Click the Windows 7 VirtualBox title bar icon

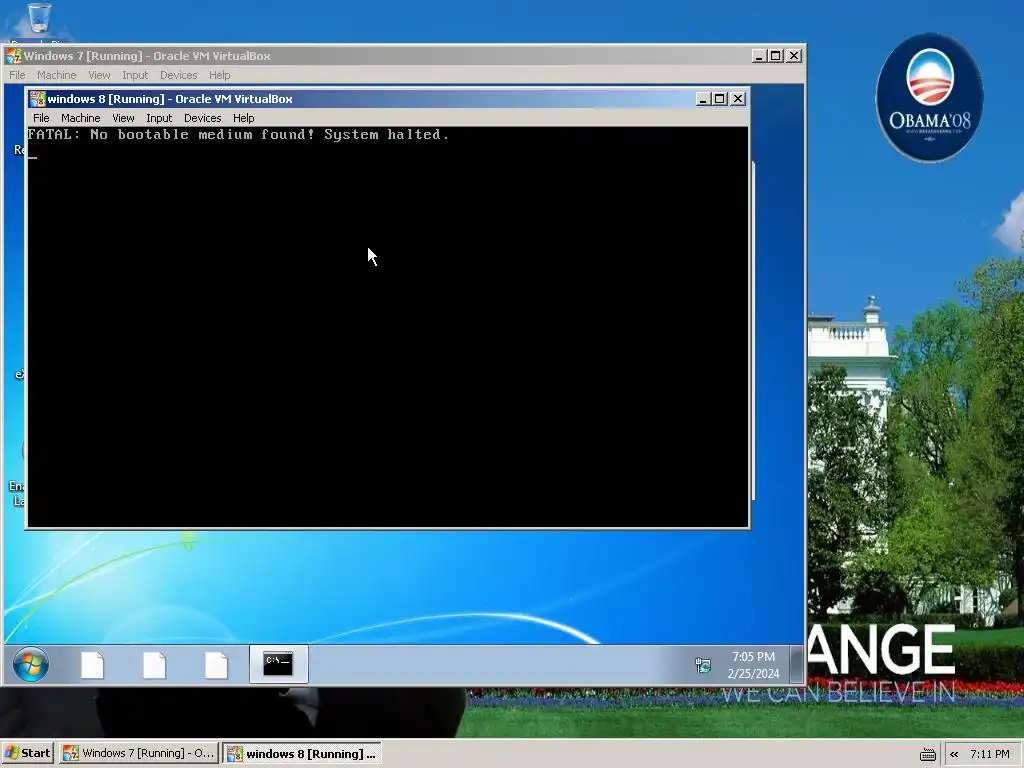tap(14, 56)
